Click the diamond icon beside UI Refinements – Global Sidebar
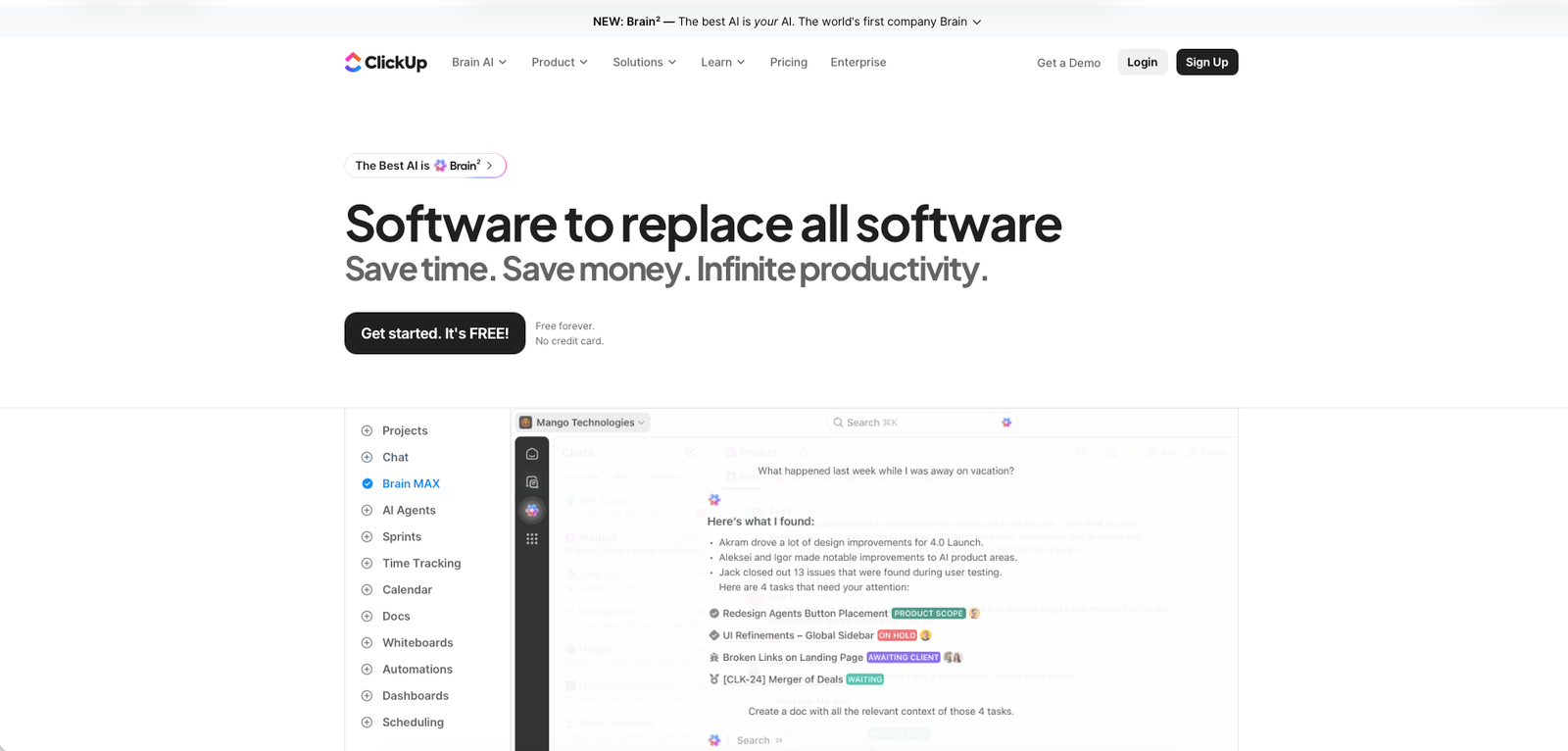Screen dimensions: 1568x751 pos(714,635)
